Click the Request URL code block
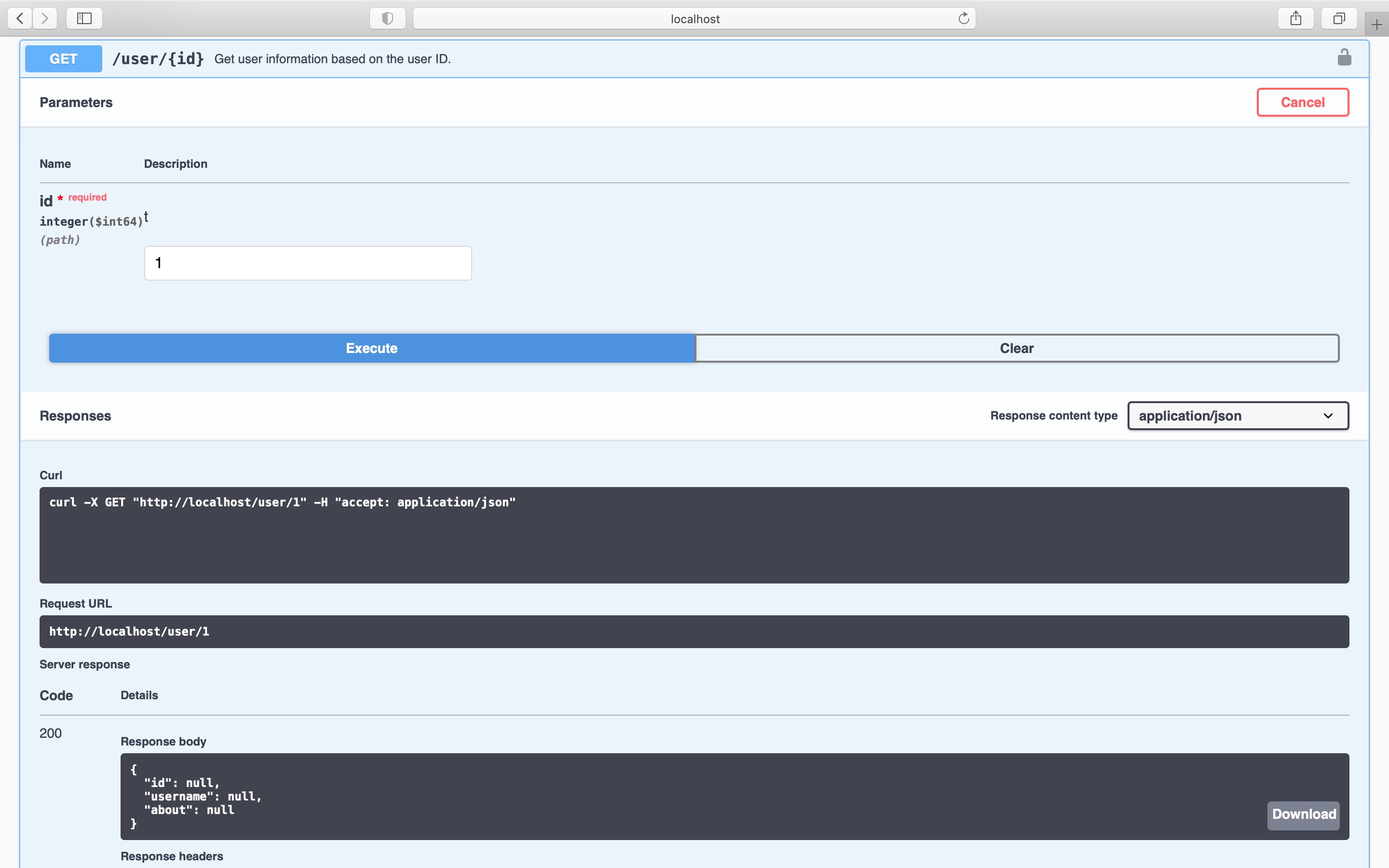 (694, 632)
